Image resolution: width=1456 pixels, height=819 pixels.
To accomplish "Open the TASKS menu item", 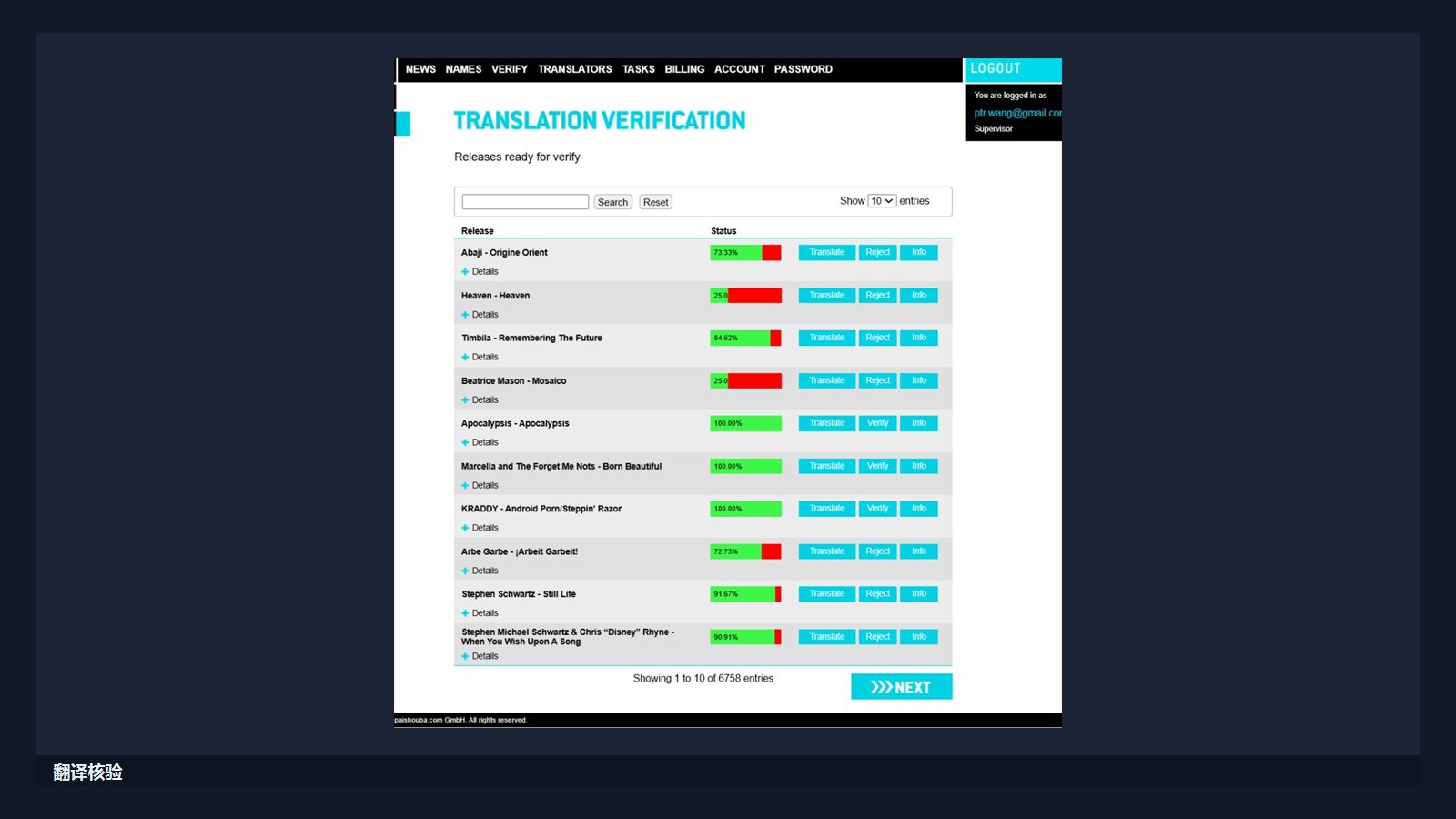I will (x=639, y=69).
